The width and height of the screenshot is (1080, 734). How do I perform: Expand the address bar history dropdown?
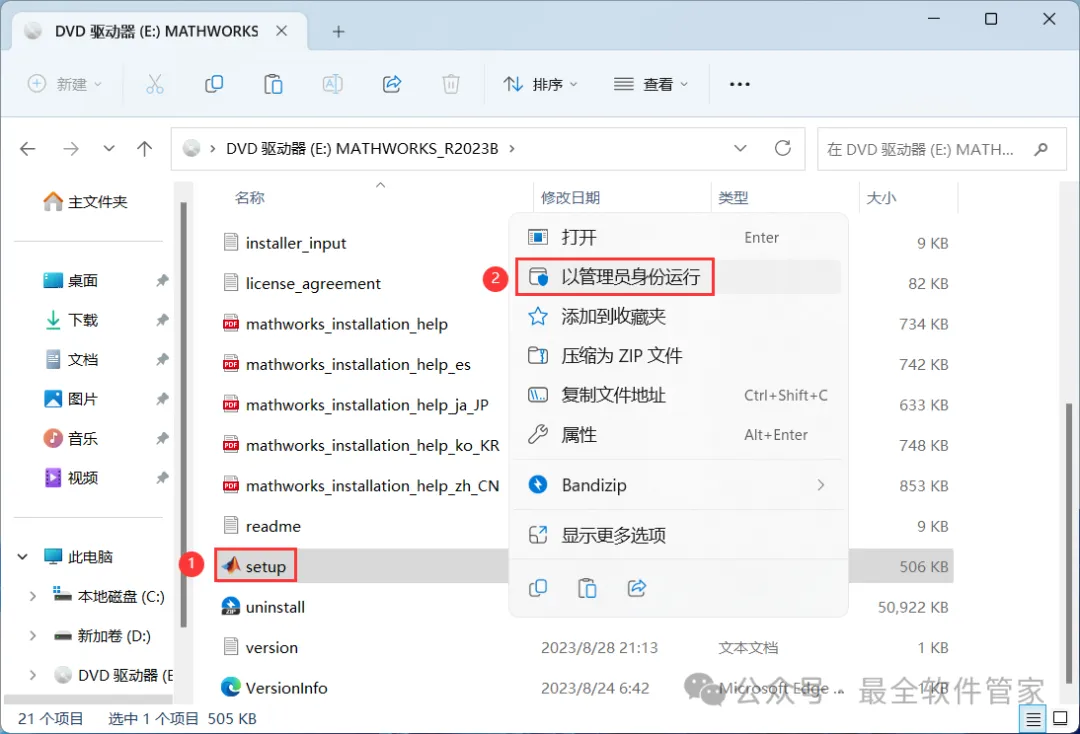tap(740, 148)
